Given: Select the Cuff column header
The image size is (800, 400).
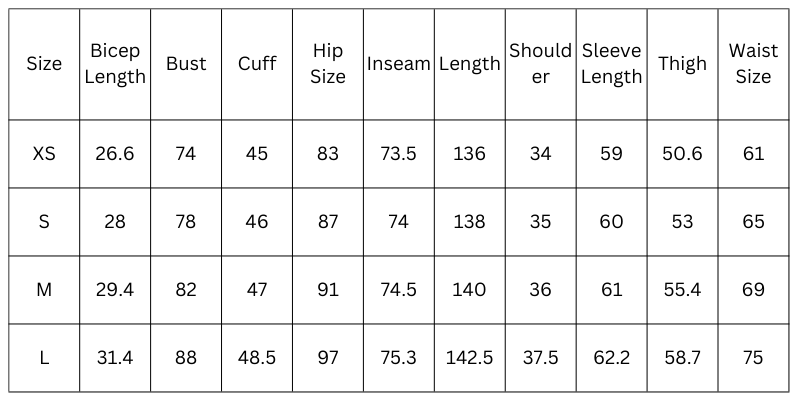Looking at the screenshot, I should point(257,64).
